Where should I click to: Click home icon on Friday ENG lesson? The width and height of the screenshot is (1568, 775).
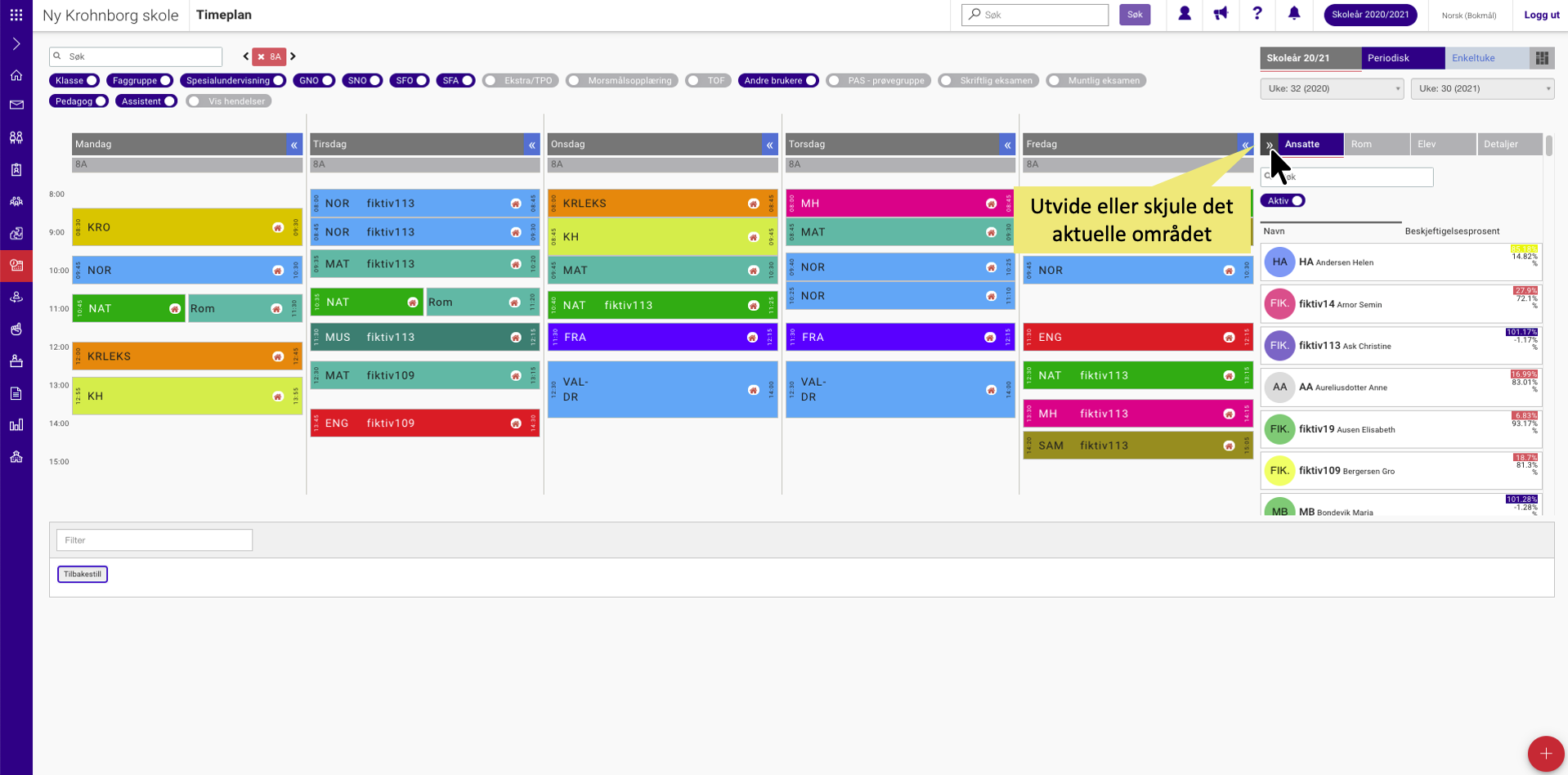coord(1229,338)
